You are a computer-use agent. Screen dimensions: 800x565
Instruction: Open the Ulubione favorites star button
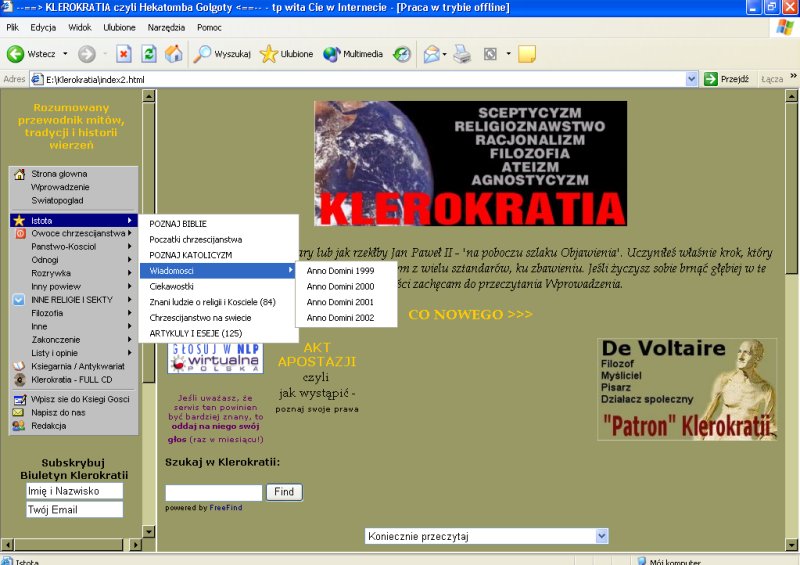(x=286, y=54)
